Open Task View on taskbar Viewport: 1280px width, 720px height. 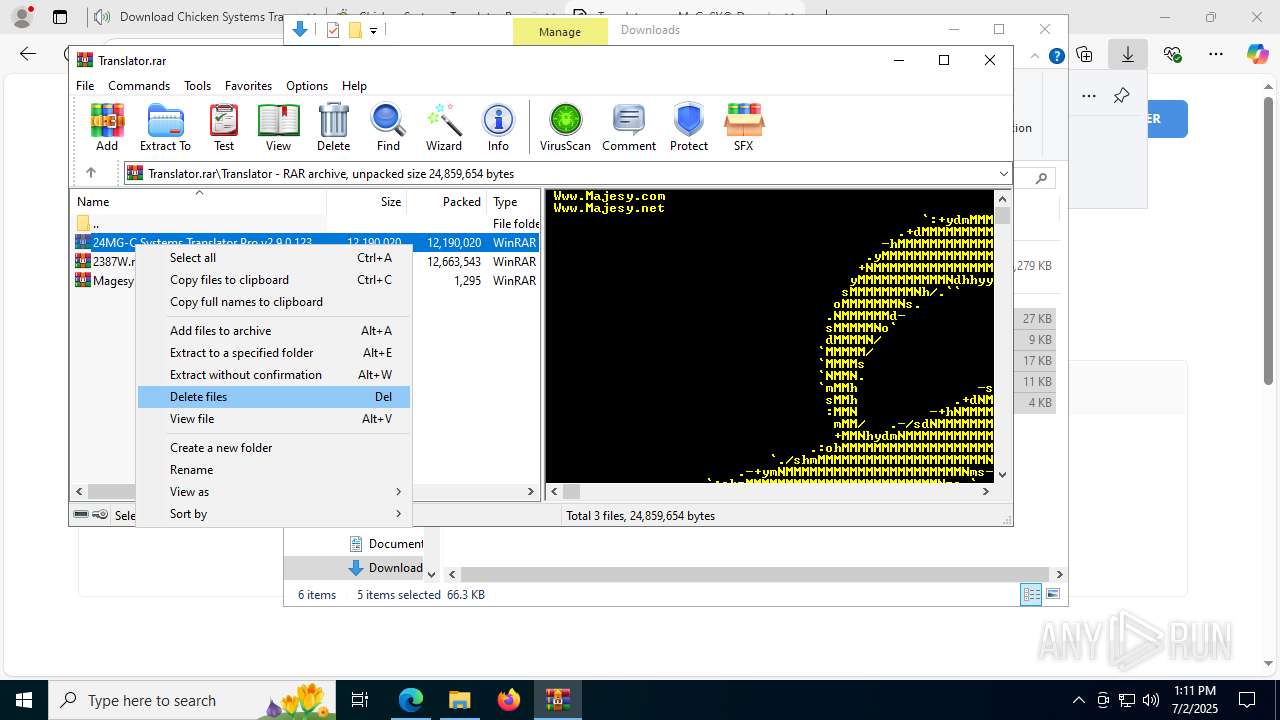point(360,700)
